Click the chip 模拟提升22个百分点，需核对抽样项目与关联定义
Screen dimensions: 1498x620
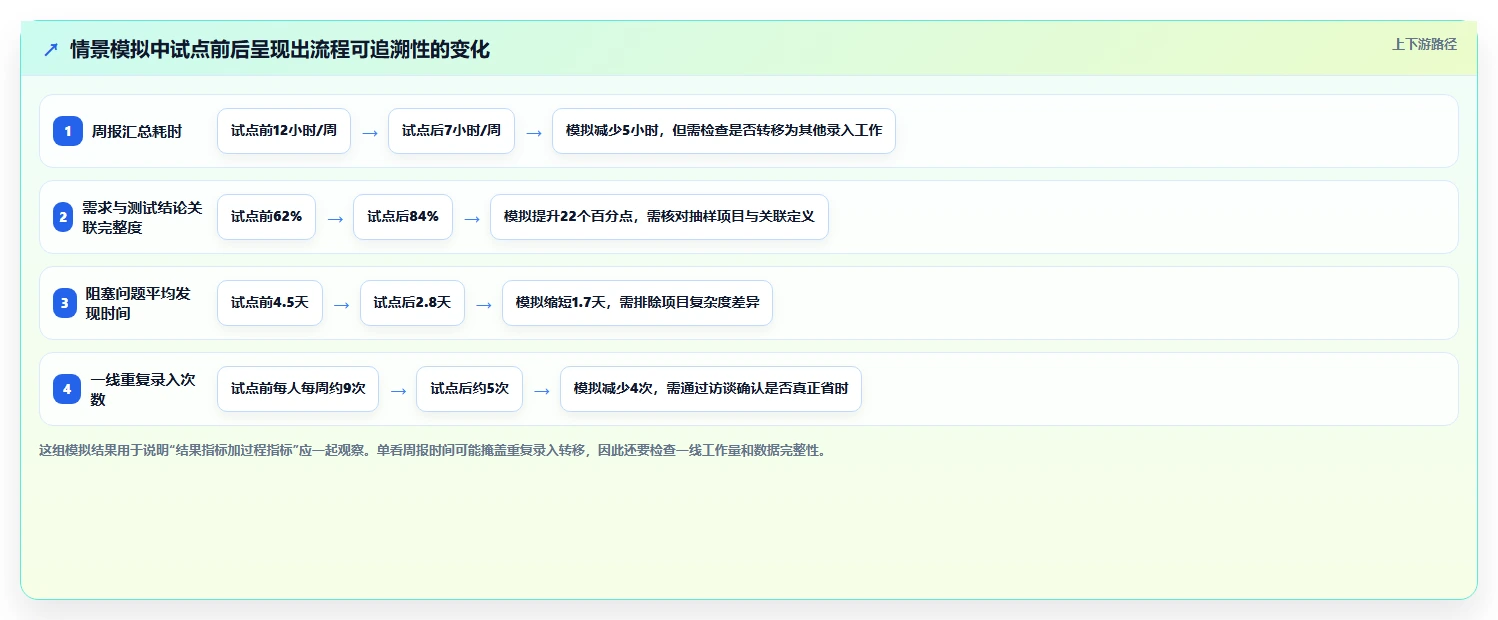tap(659, 217)
